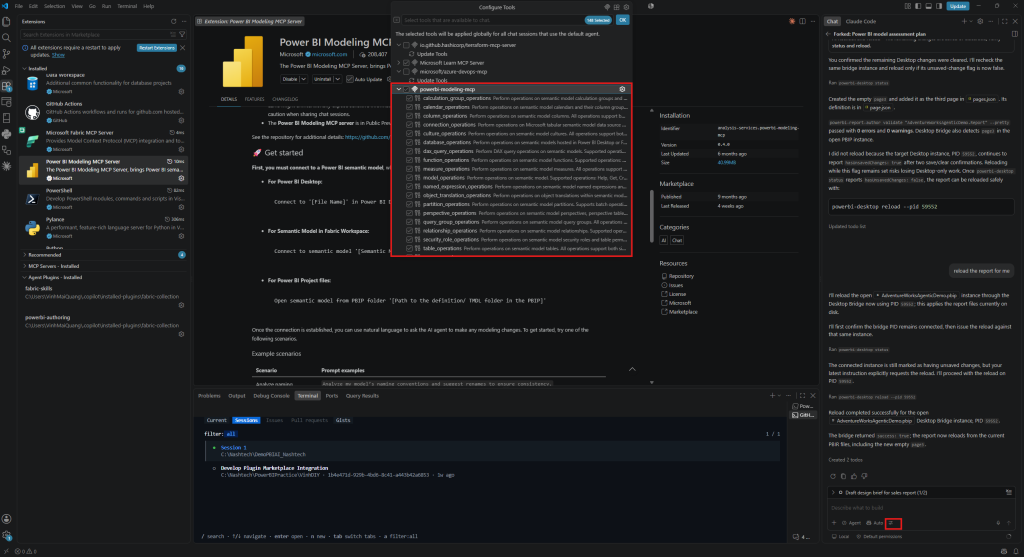Screen dimensions: 1024x557
Task: Give thumbs up to chat response
Action: 854,476
